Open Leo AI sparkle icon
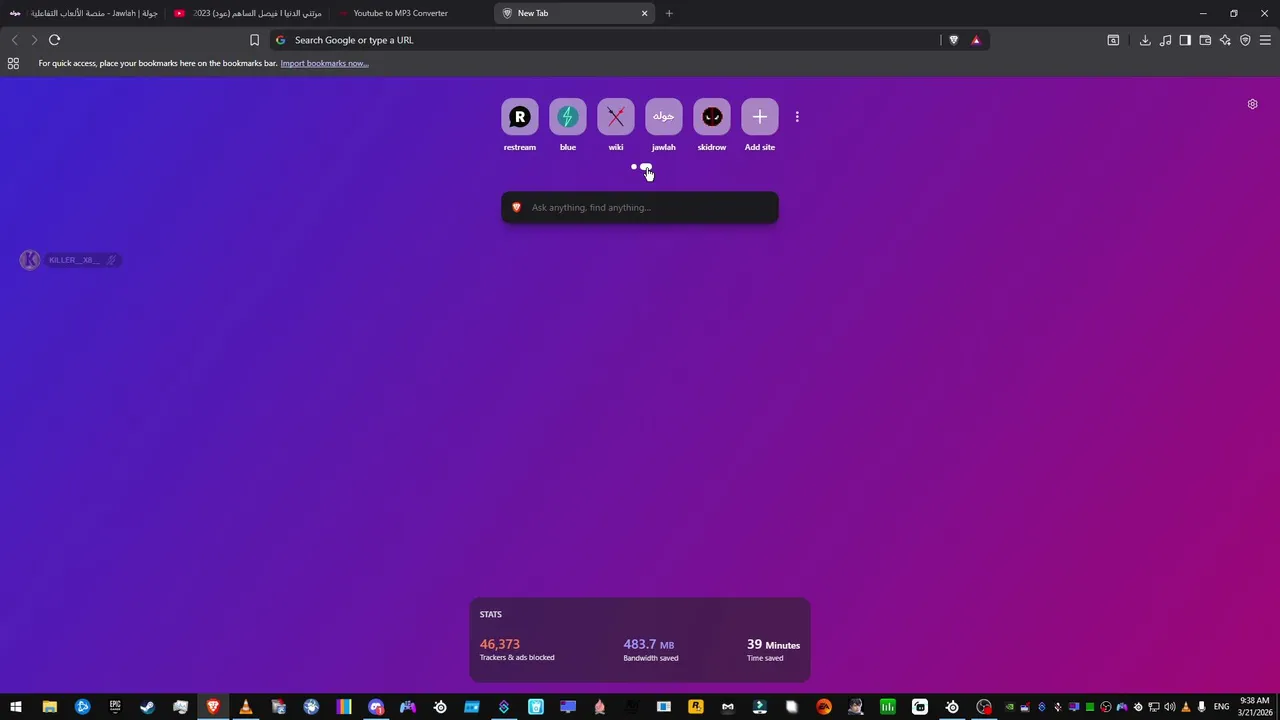 point(1225,40)
